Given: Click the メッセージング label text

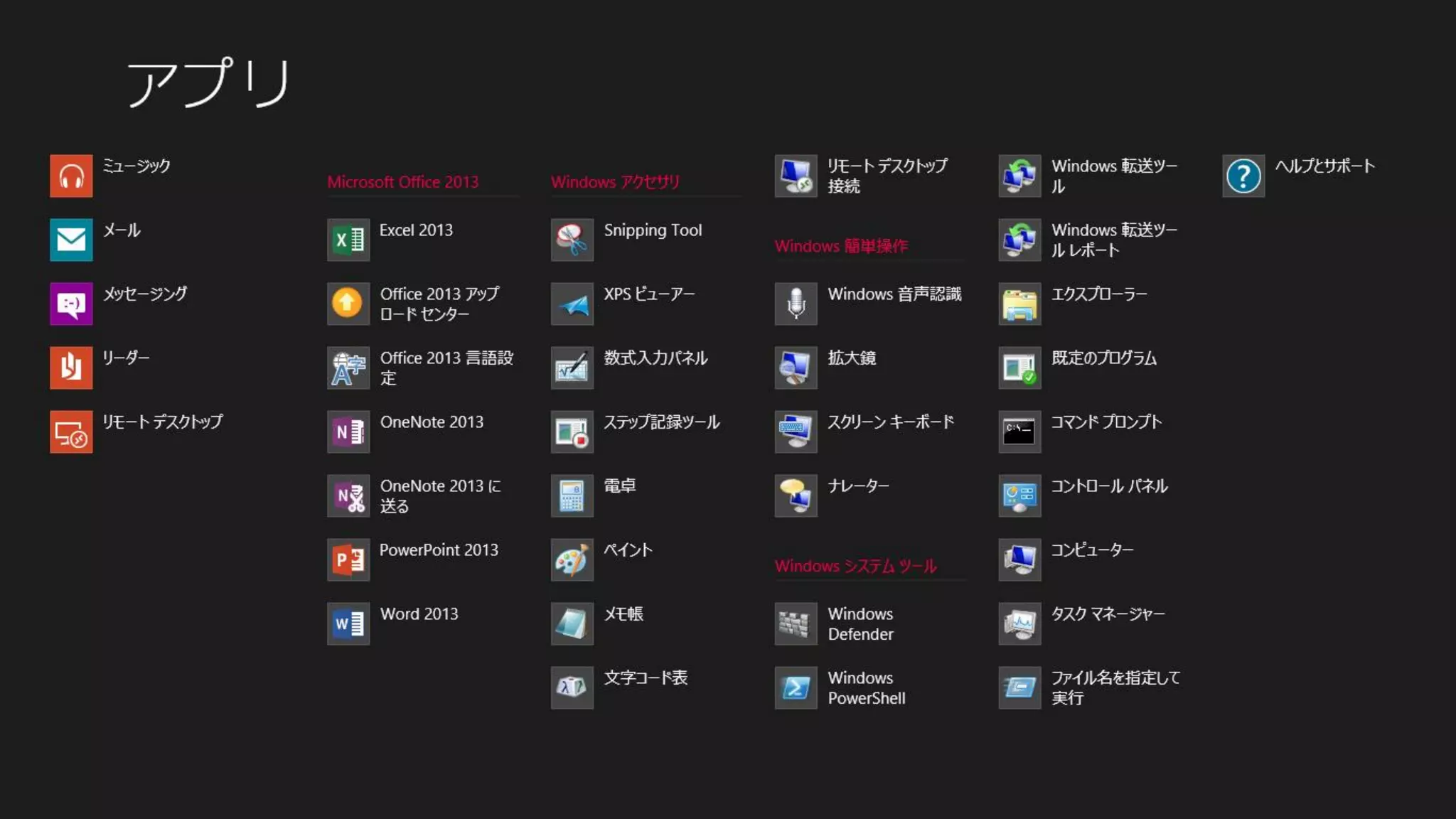Looking at the screenshot, I should coord(145,294).
